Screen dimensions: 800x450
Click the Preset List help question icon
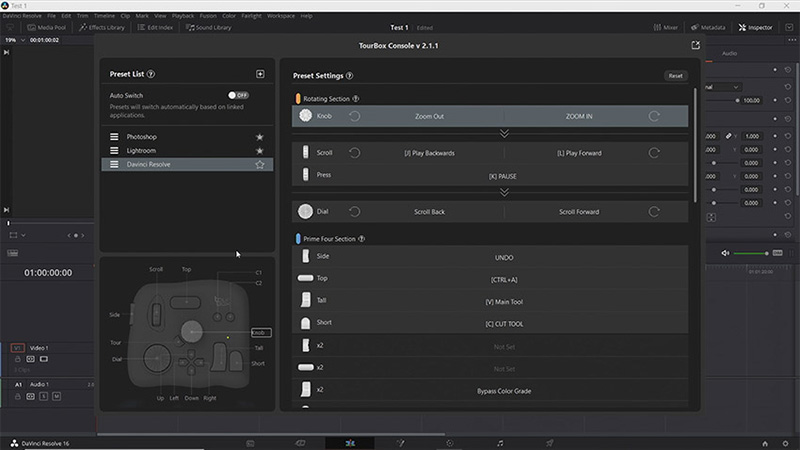pyautogui.click(x=151, y=74)
